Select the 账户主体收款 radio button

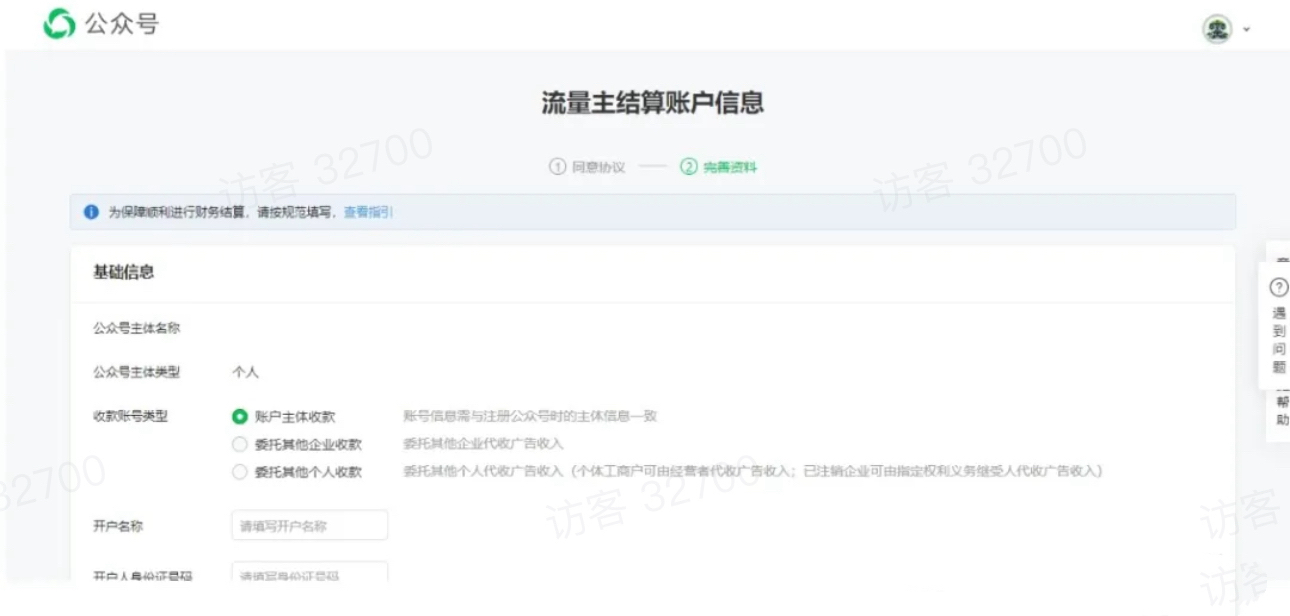242,416
